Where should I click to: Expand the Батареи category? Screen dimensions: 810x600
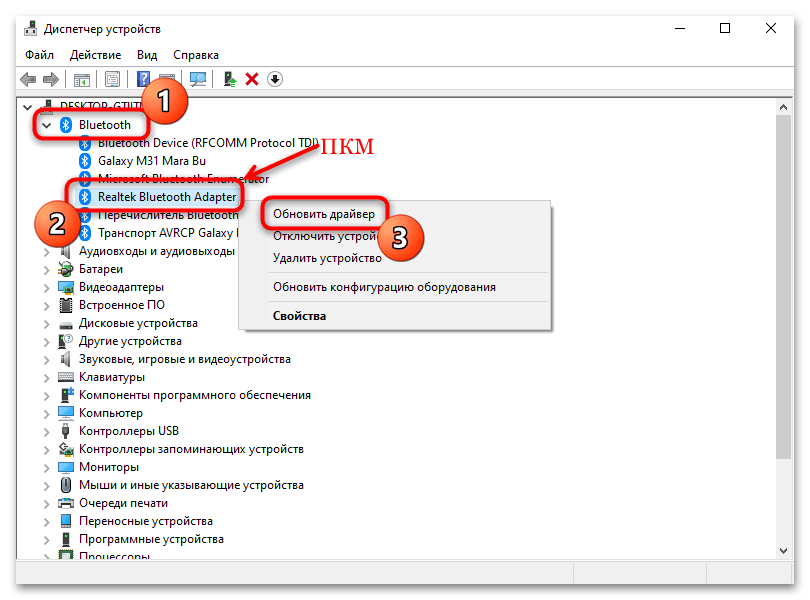[x=46, y=269]
